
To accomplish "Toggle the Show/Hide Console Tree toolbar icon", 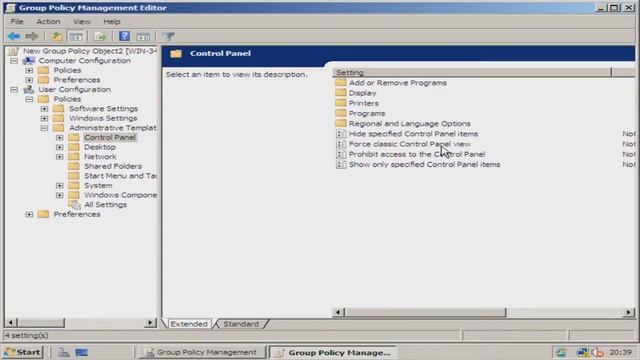I will click(x=76, y=36).
